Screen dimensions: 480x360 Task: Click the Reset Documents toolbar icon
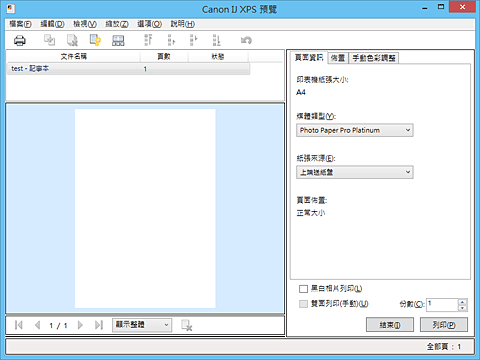coord(95,40)
